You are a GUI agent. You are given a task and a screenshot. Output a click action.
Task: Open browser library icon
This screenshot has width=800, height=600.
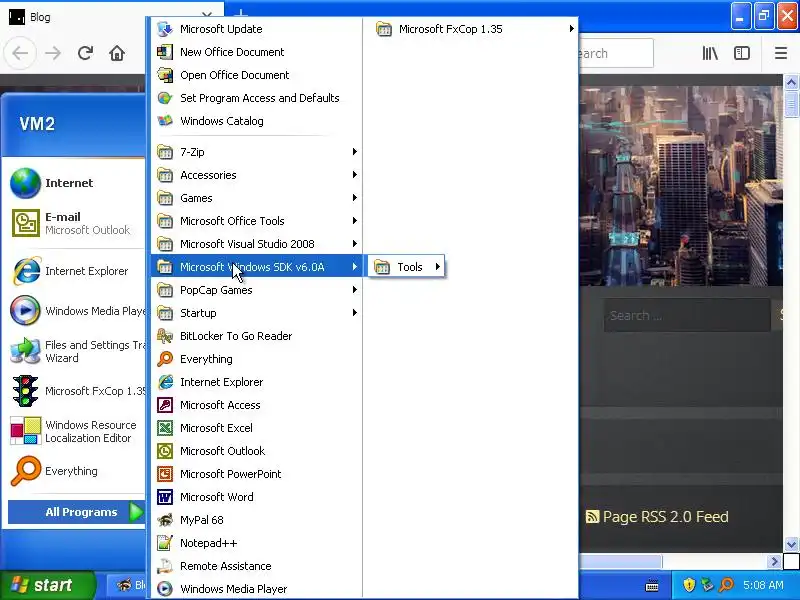pos(710,53)
